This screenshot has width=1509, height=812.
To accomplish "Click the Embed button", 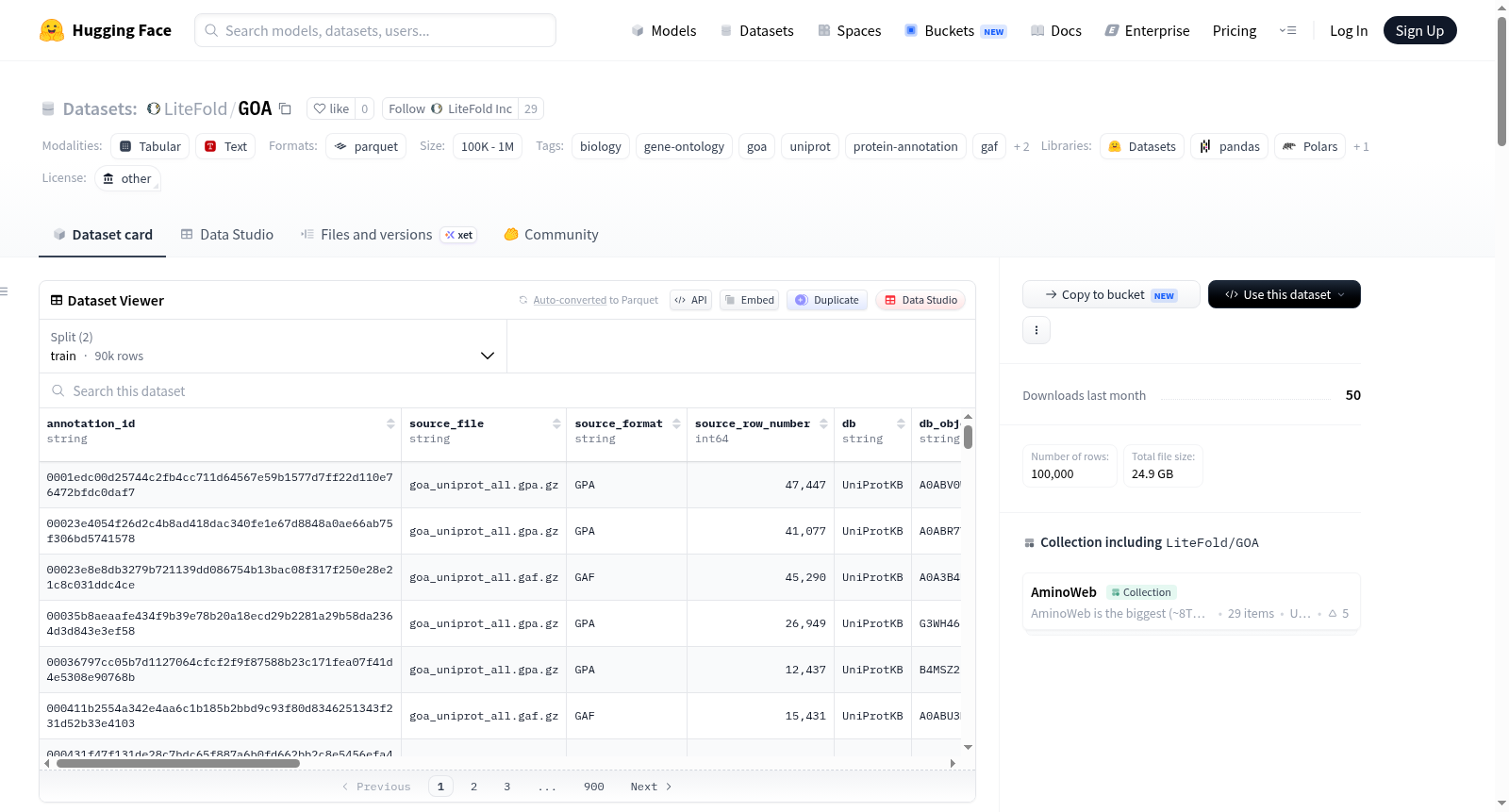I will [x=749, y=300].
